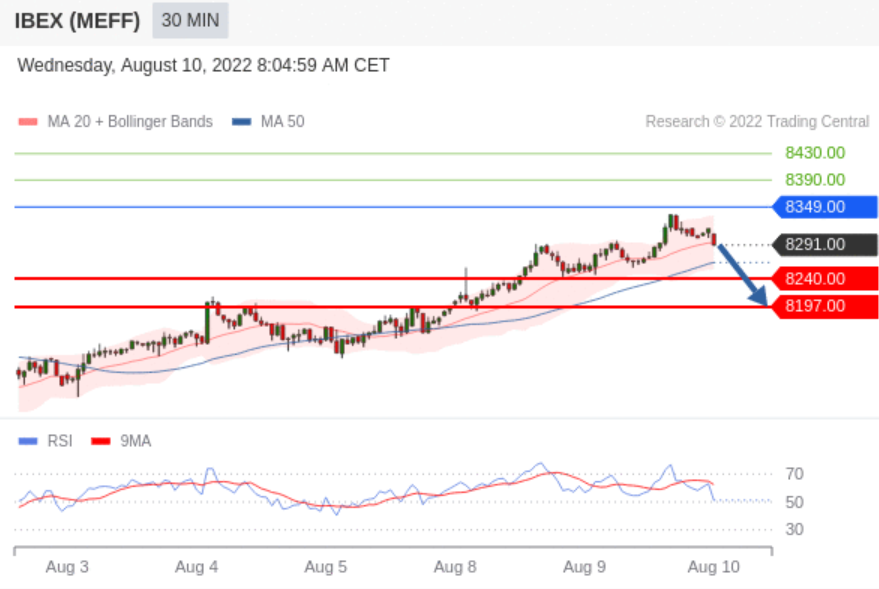Click the blue downward forecast arrow

[742, 275]
